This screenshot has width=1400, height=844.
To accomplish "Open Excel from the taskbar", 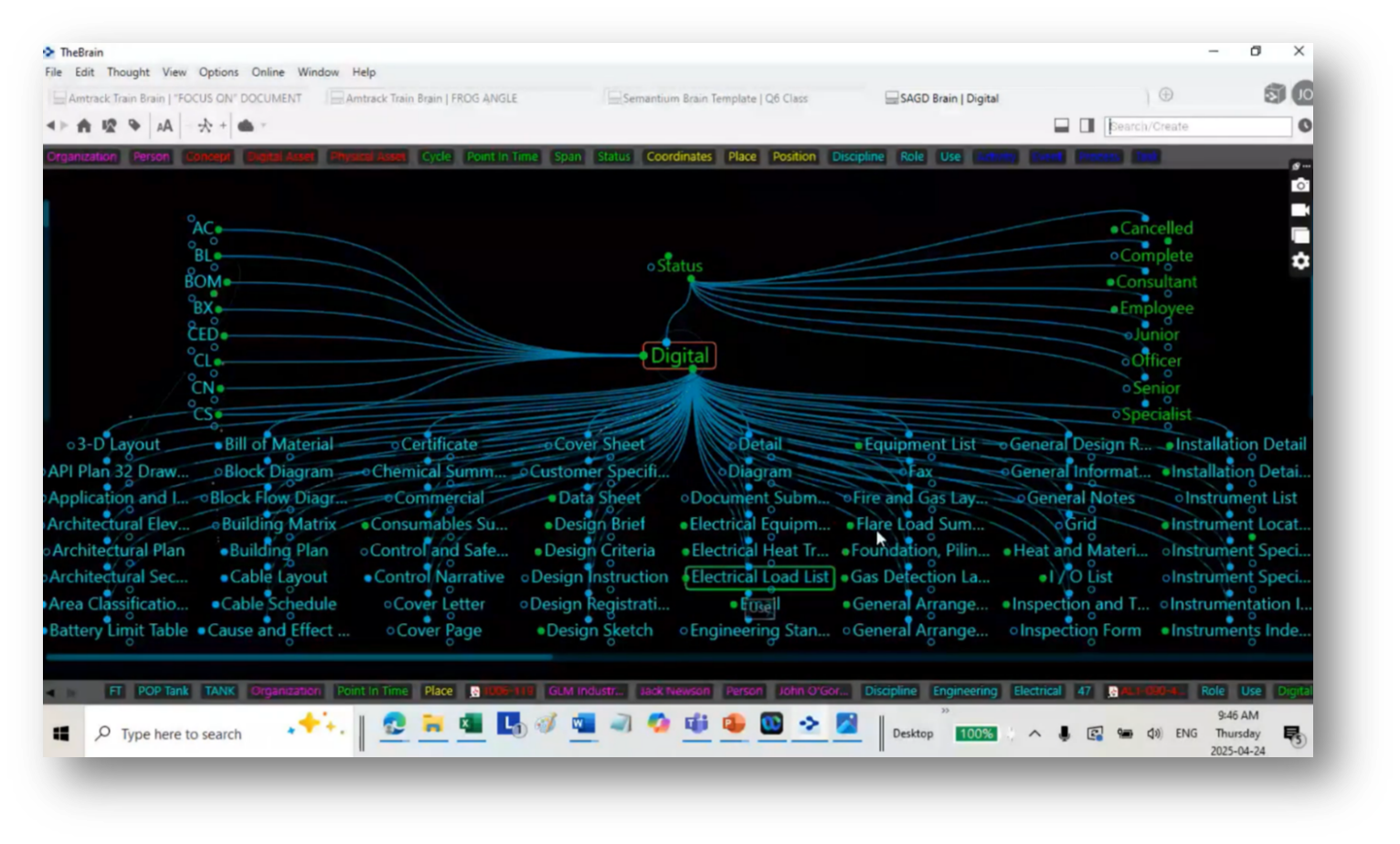I will [471, 724].
